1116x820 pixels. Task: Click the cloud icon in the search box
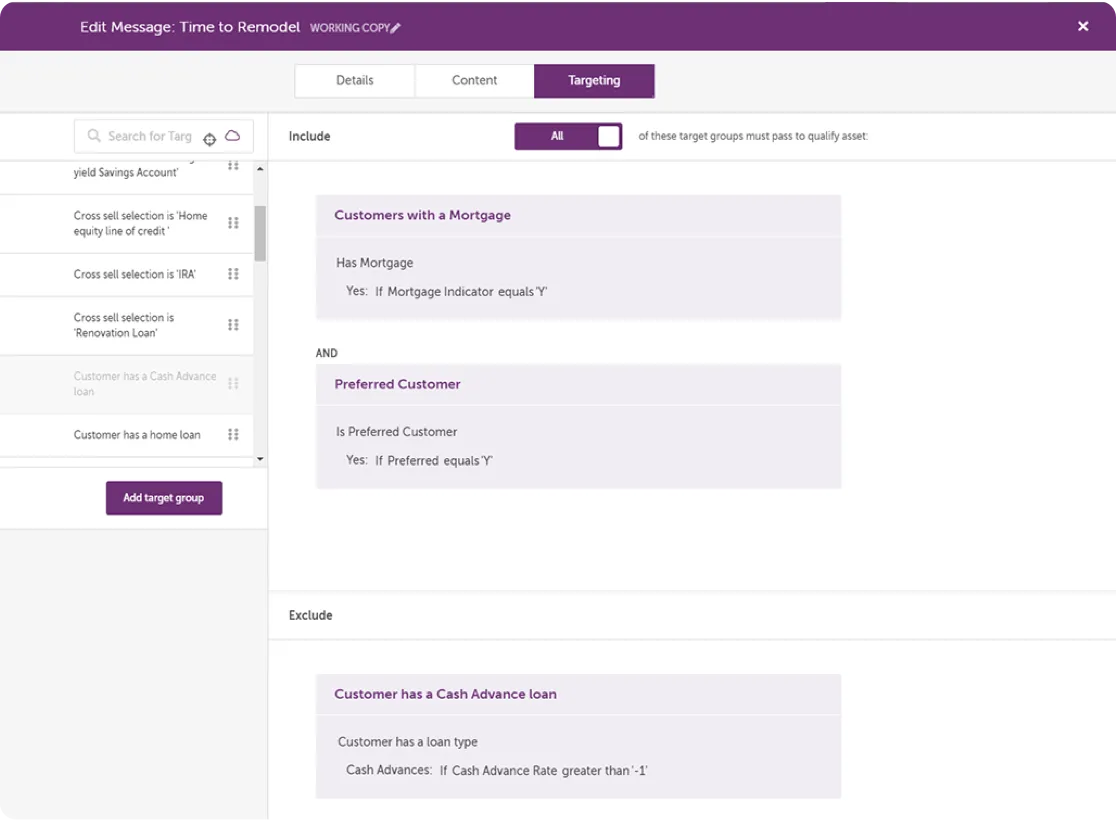pos(232,136)
